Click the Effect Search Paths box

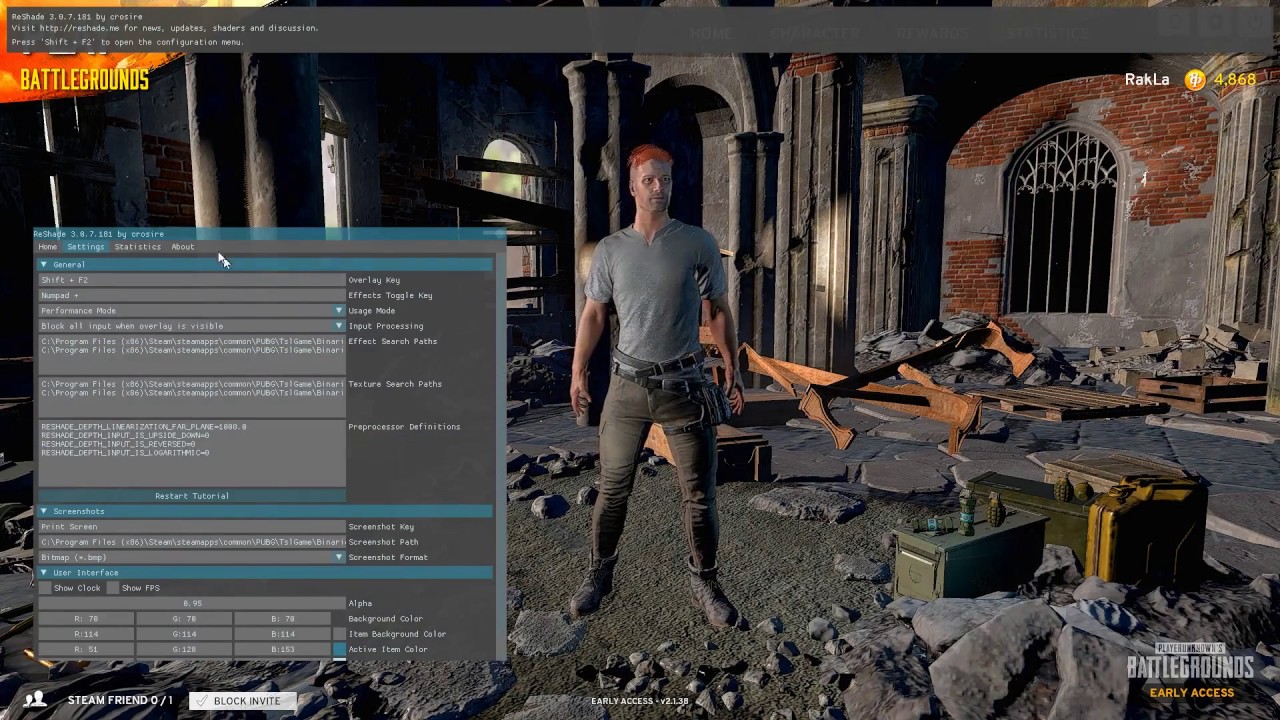click(x=192, y=354)
